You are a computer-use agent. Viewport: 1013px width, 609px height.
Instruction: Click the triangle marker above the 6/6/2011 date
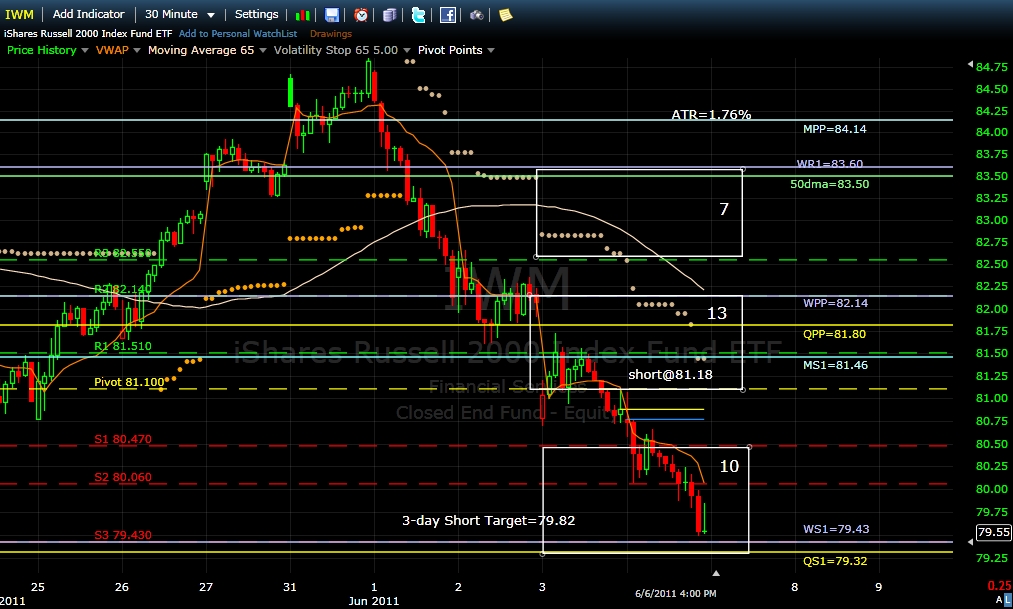(x=715, y=573)
